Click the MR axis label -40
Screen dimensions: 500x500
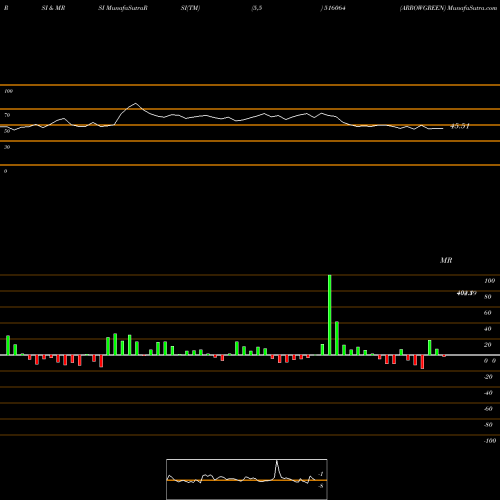click(488, 393)
